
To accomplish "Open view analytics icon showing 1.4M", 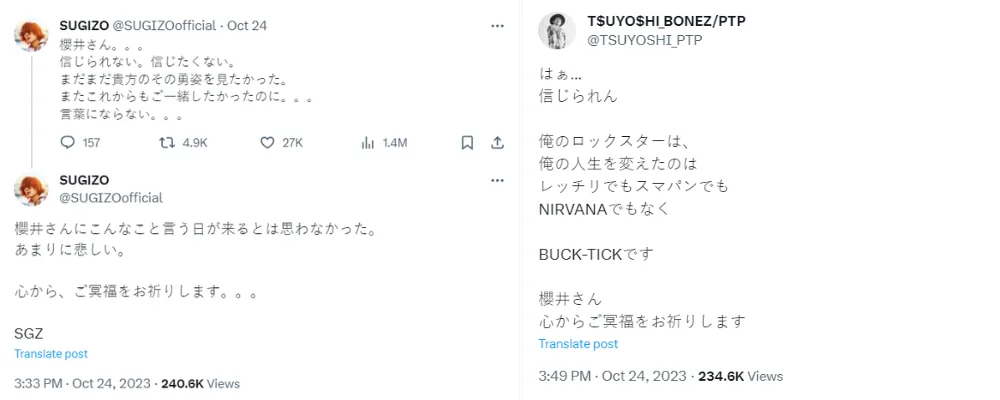I will tap(366, 143).
